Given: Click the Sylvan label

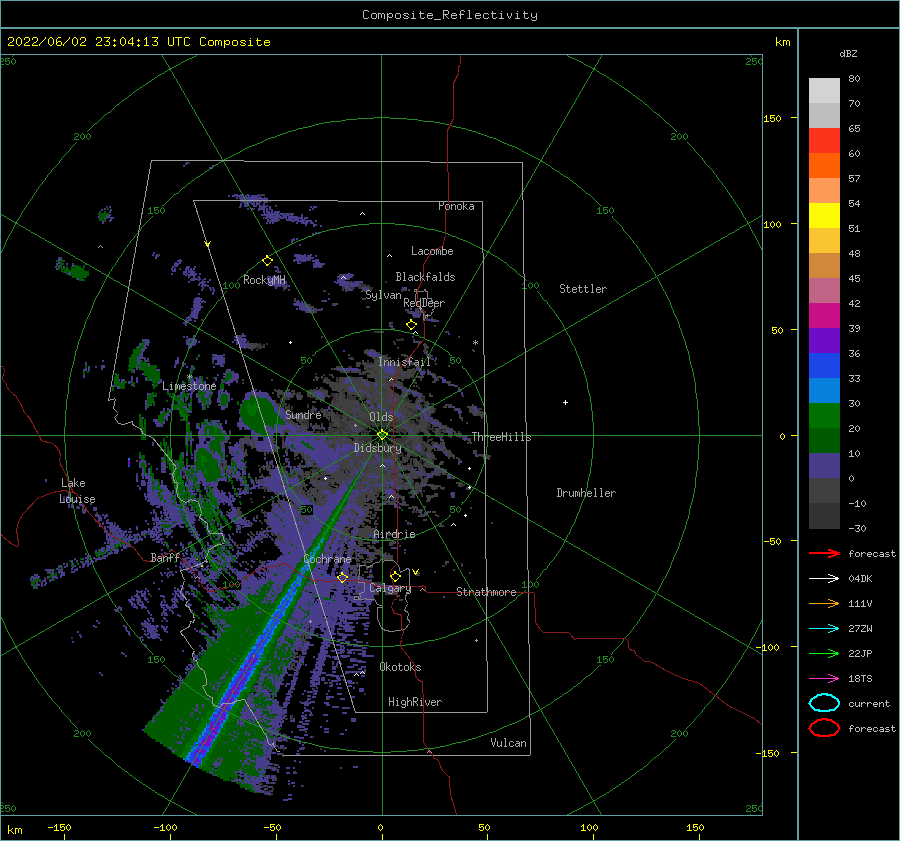Looking at the screenshot, I should (383, 296).
